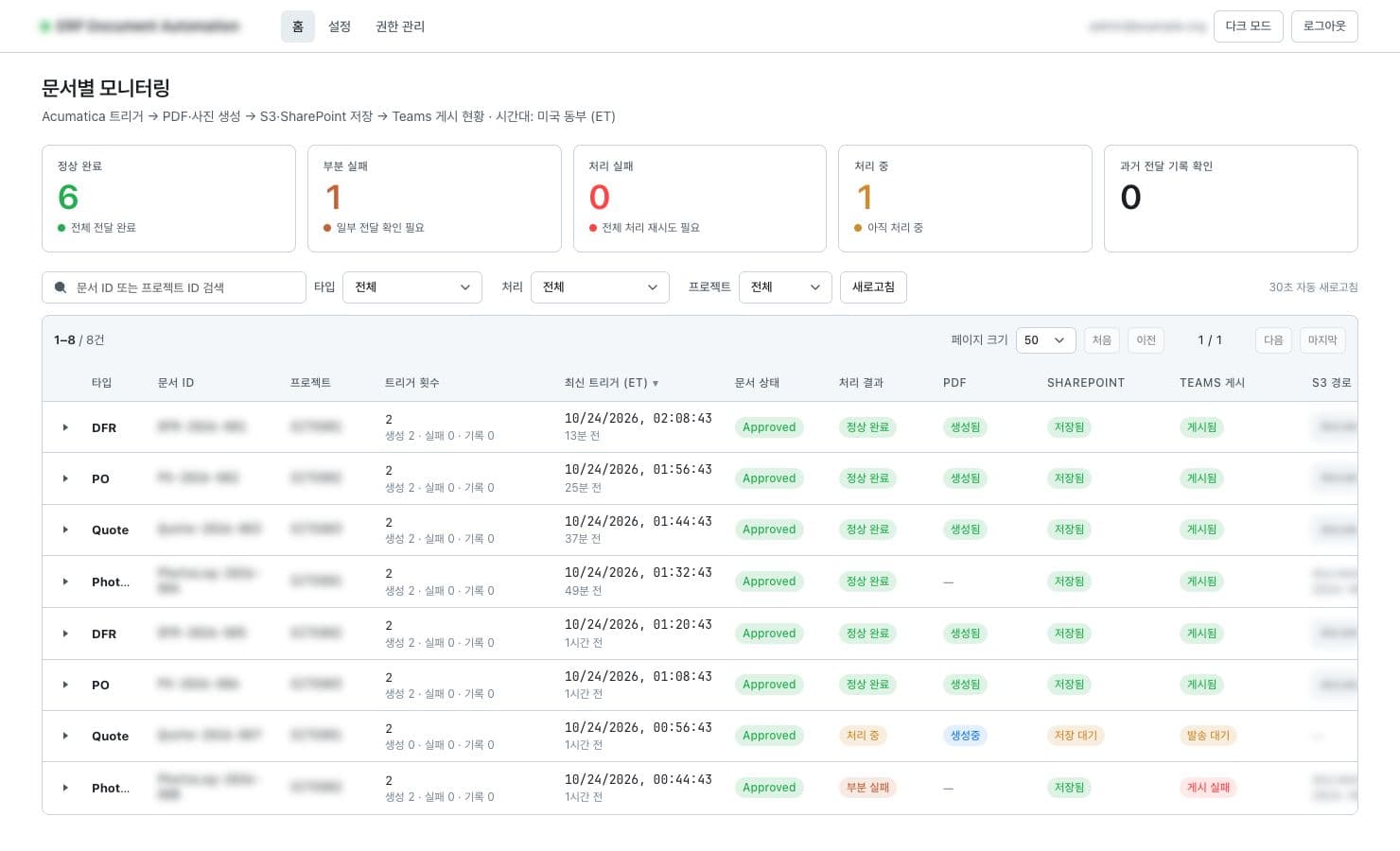Click the 30초 자동 새로고침 label

coord(1313,287)
